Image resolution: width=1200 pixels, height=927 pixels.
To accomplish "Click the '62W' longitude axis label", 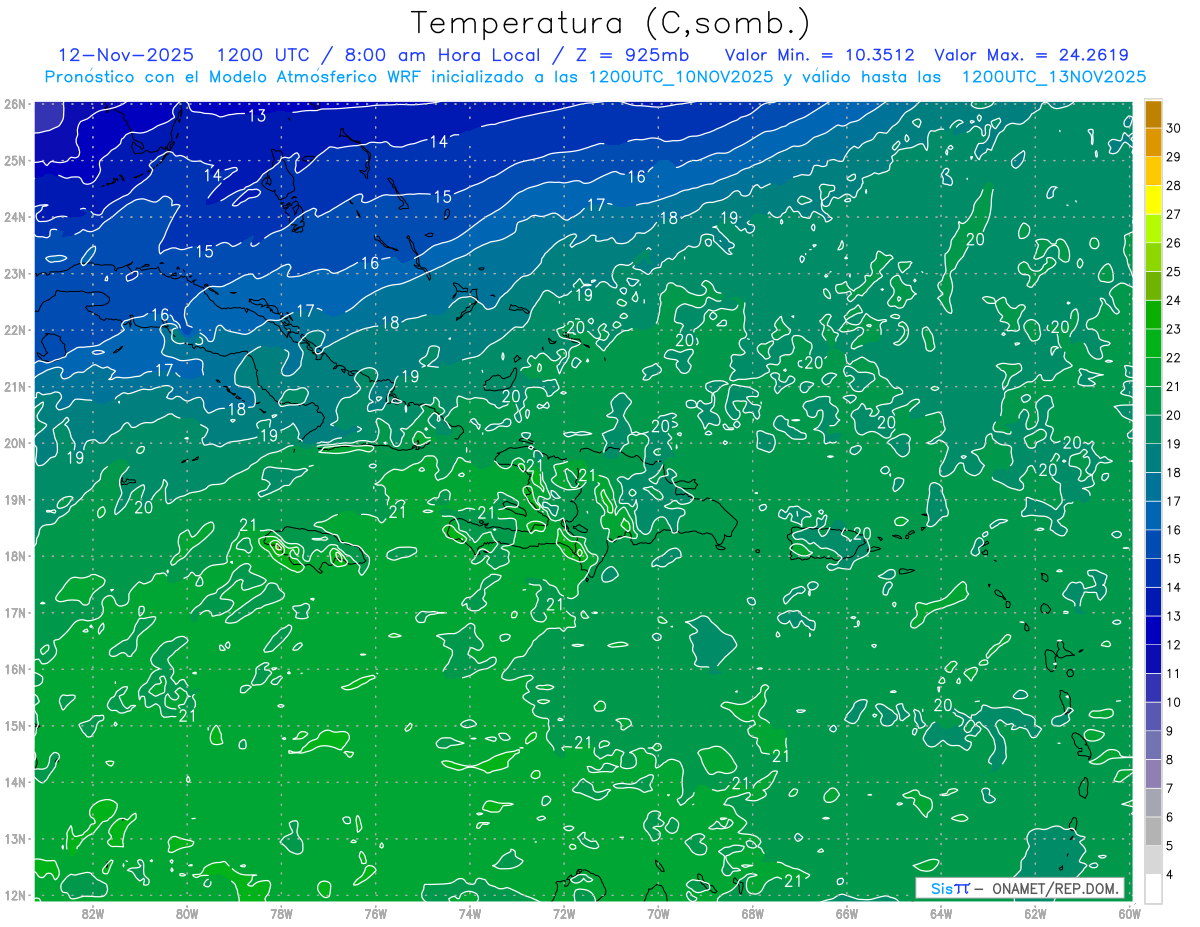I will (1035, 913).
